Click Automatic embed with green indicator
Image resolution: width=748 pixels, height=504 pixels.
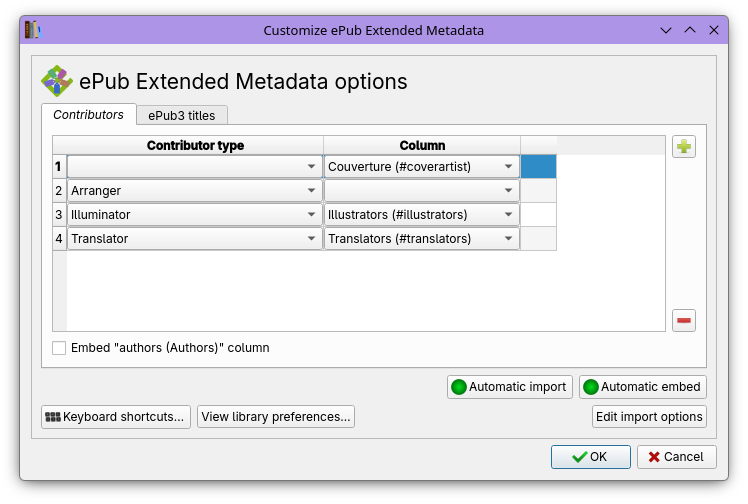[x=642, y=387]
